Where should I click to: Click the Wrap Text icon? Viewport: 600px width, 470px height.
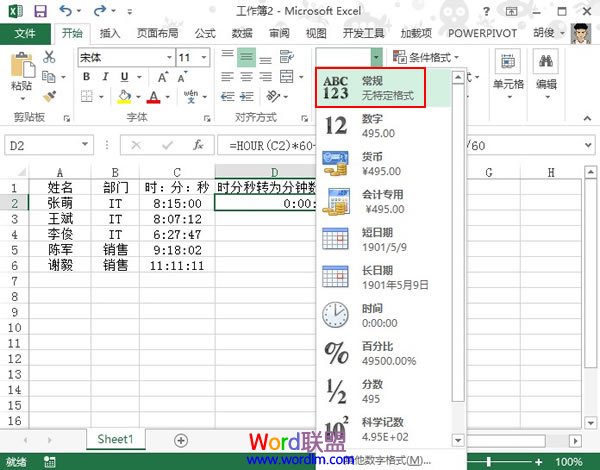pyautogui.click(x=287, y=57)
